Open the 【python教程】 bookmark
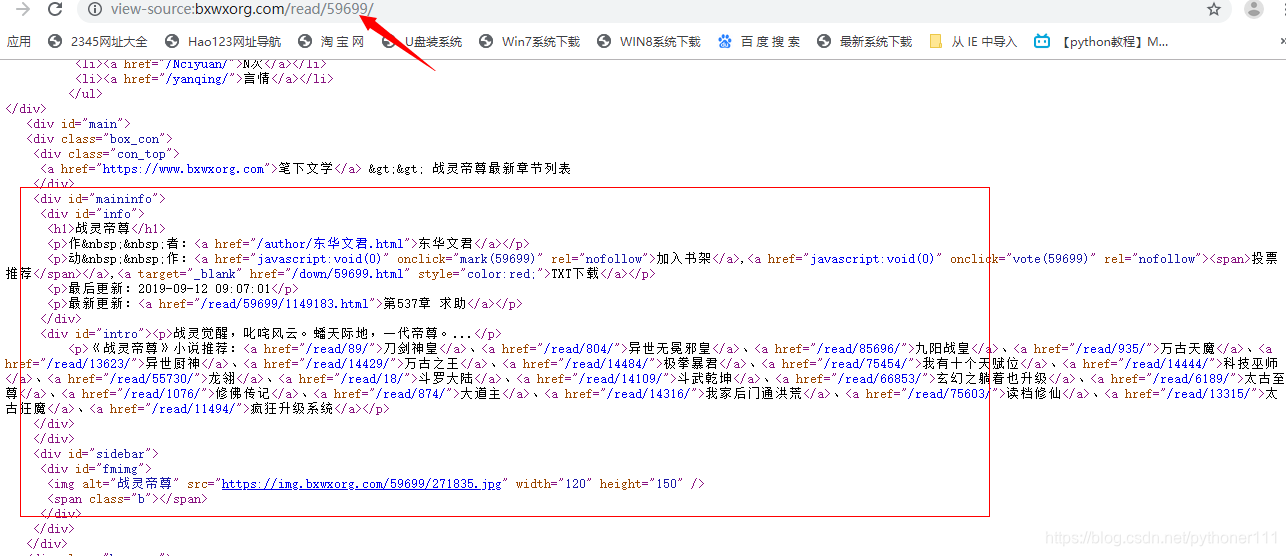 (1102, 42)
